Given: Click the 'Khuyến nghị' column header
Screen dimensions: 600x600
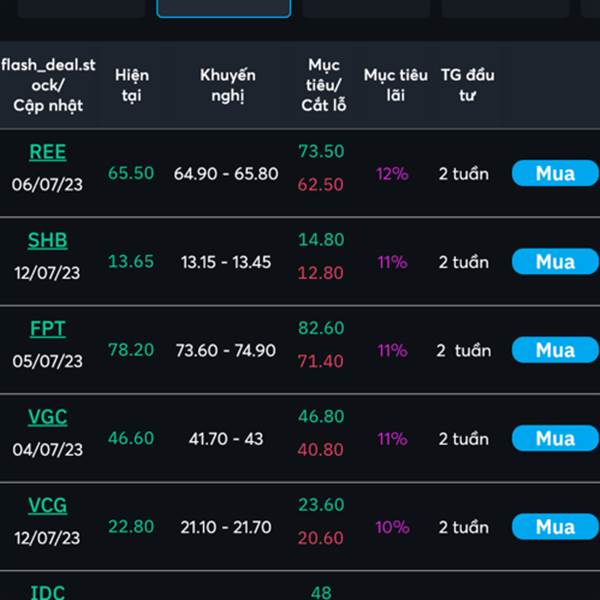Looking at the screenshot, I should (x=228, y=85).
